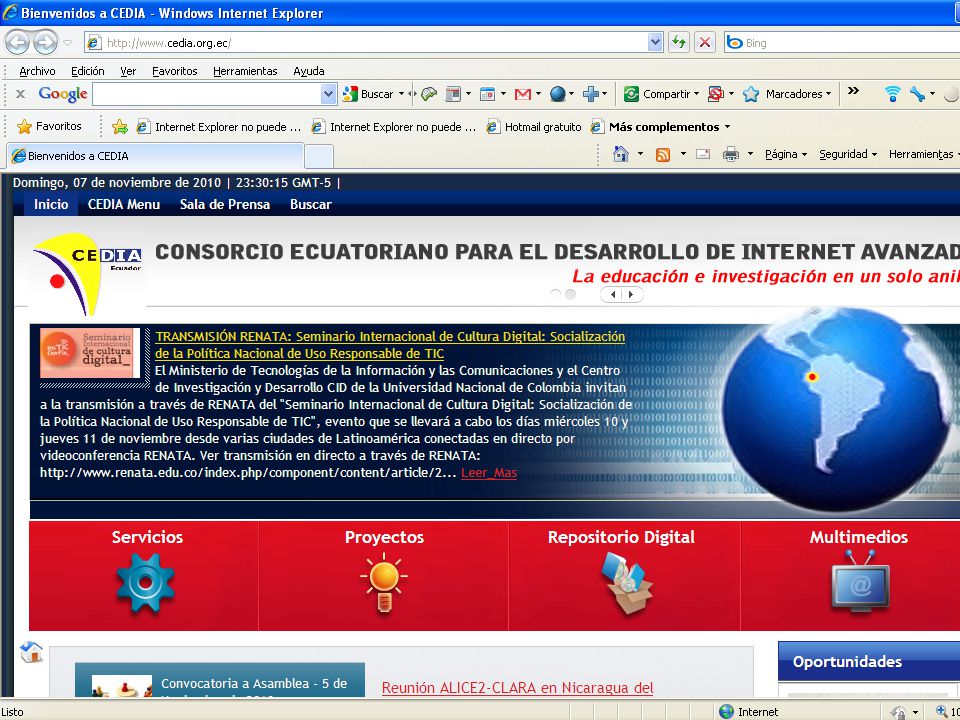Open a new blank tab
960x720 pixels.
pos(318,156)
